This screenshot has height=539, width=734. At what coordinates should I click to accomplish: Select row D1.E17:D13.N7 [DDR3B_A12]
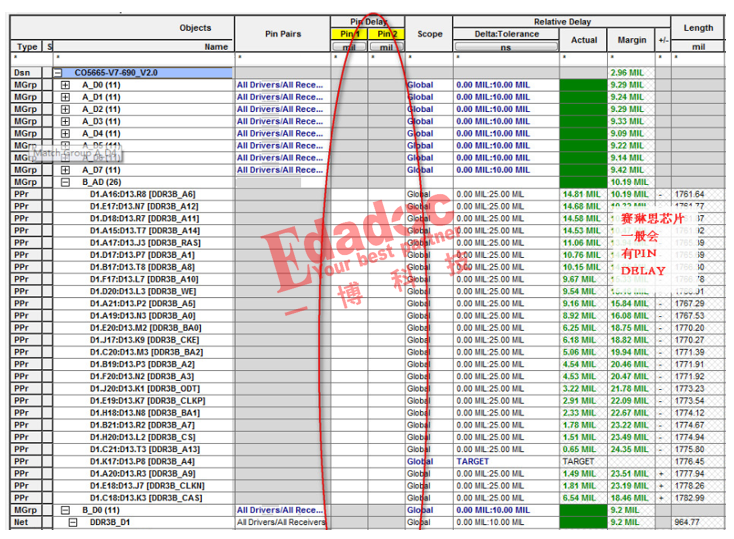point(144,207)
